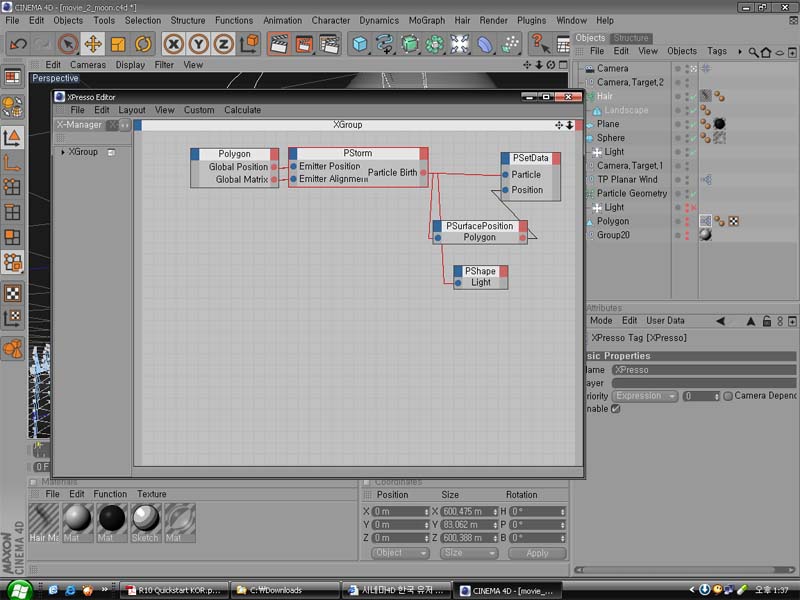This screenshot has width=800, height=600.
Task: Toggle Y axis lock
Action: pyautogui.click(x=198, y=44)
